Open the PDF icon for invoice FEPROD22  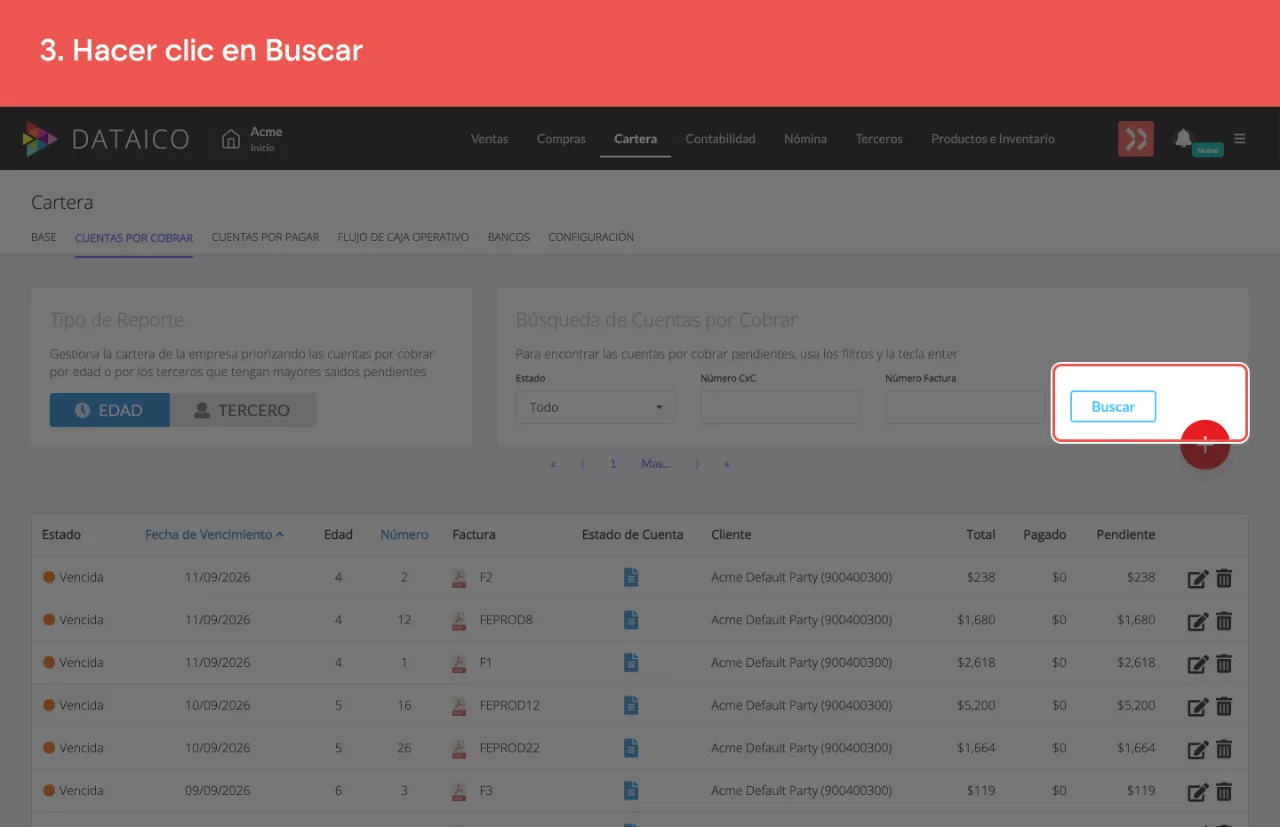[x=459, y=749]
